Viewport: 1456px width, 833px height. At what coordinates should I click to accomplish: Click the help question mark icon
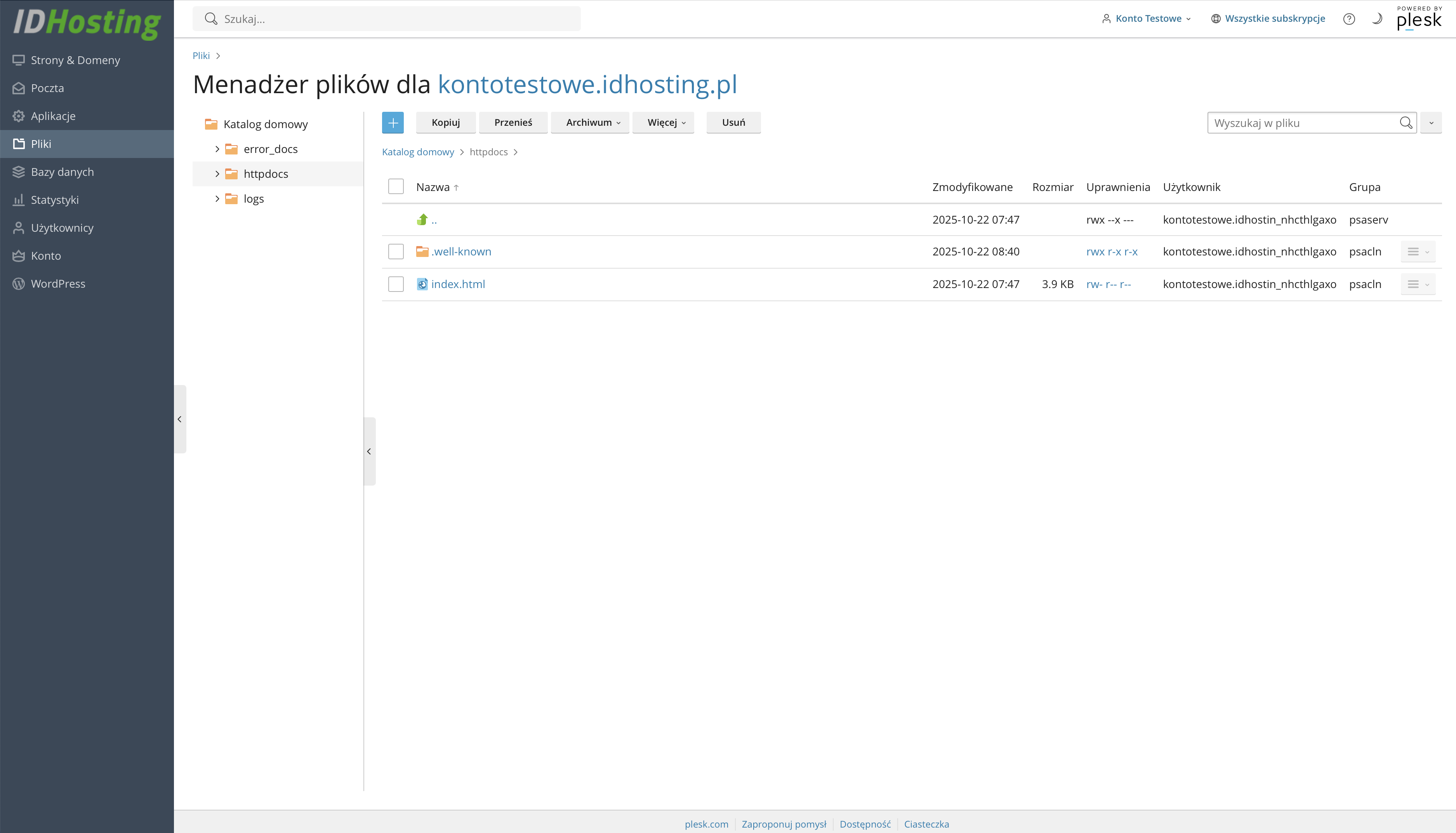[x=1348, y=19]
